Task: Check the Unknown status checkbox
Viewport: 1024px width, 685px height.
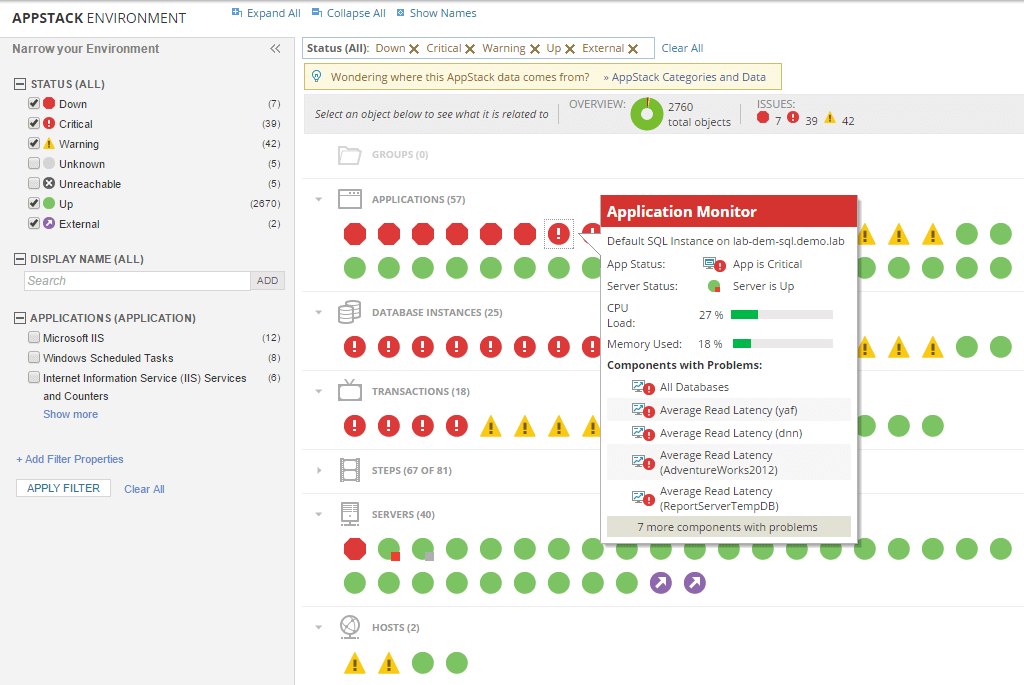Action: [x=34, y=163]
